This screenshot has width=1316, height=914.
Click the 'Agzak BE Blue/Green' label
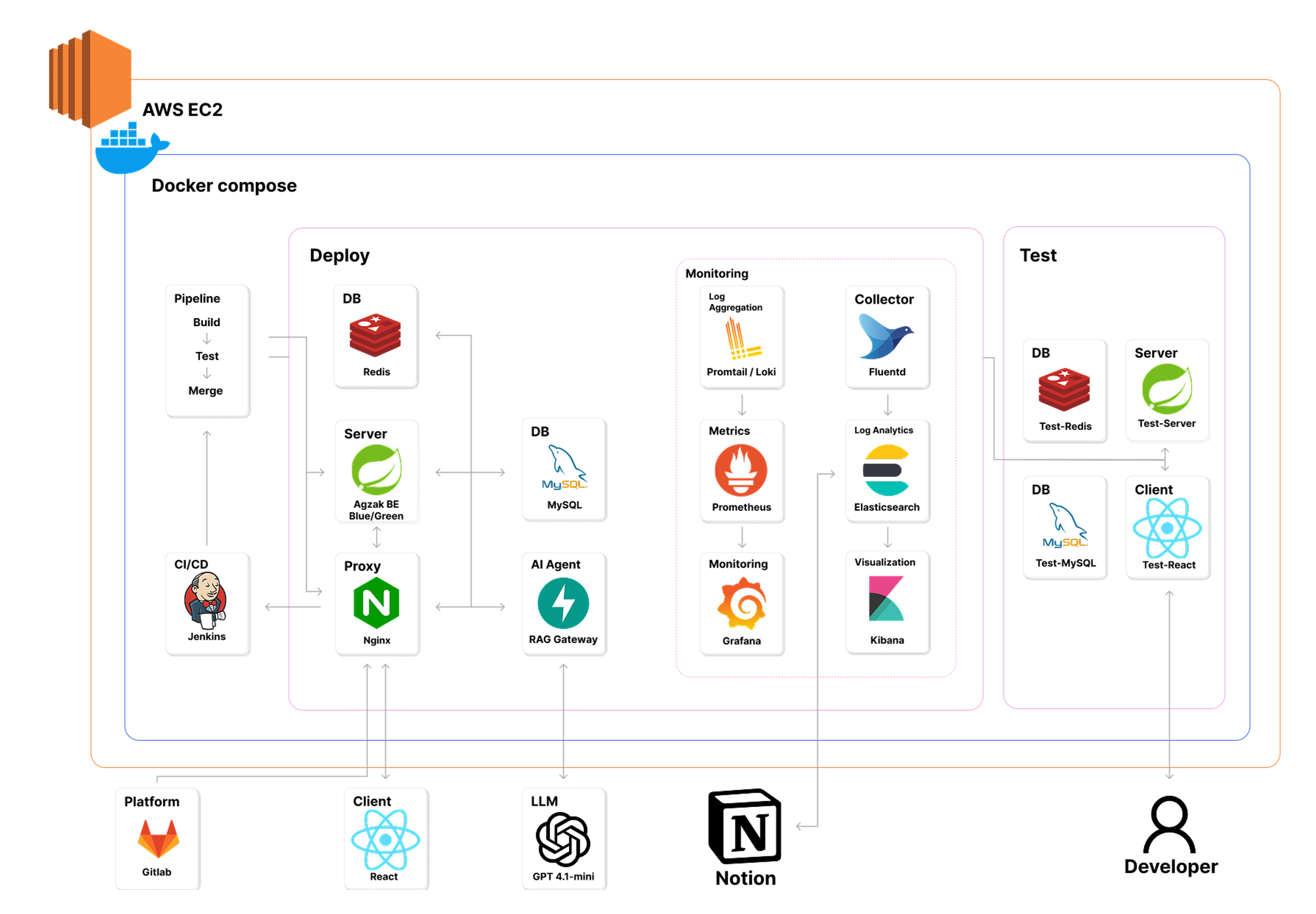[x=376, y=510]
